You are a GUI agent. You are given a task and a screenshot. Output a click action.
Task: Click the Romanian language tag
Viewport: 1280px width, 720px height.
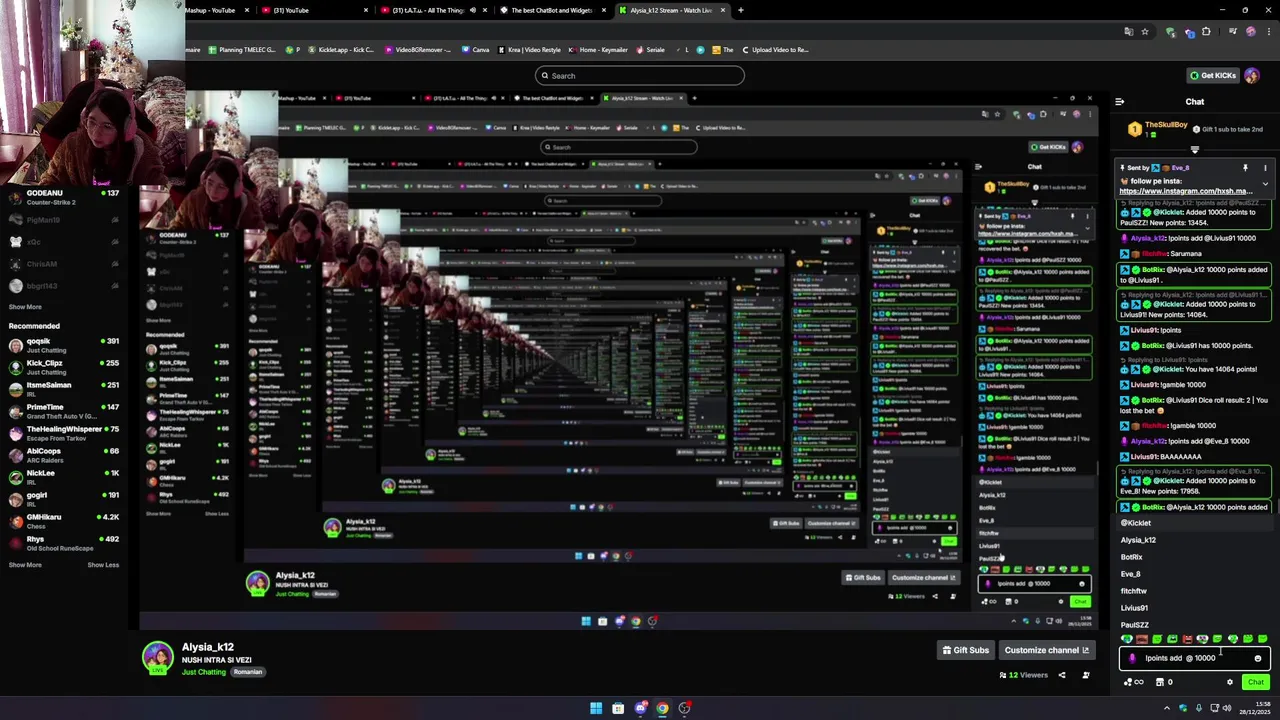click(248, 672)
